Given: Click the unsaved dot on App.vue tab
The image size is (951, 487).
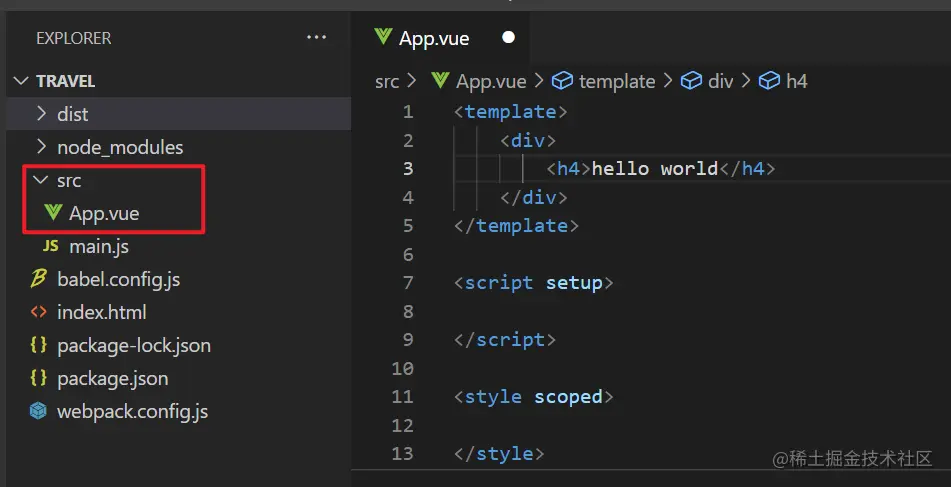Looking at the screenshot, I should coord(508,38).
